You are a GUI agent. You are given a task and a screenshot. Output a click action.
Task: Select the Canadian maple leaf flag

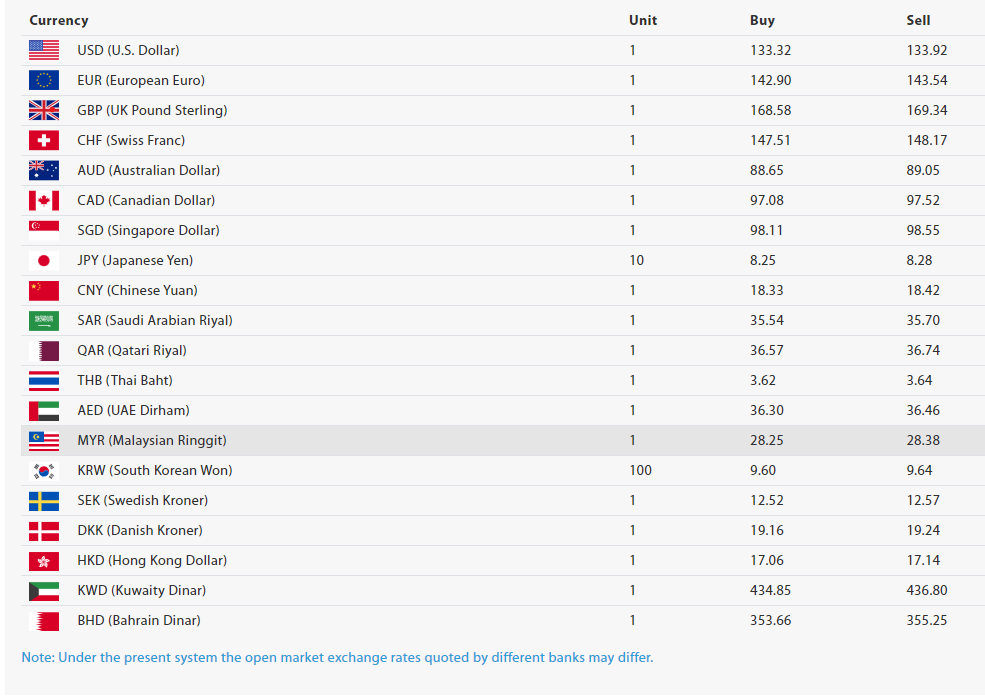[x=44, y=200]
